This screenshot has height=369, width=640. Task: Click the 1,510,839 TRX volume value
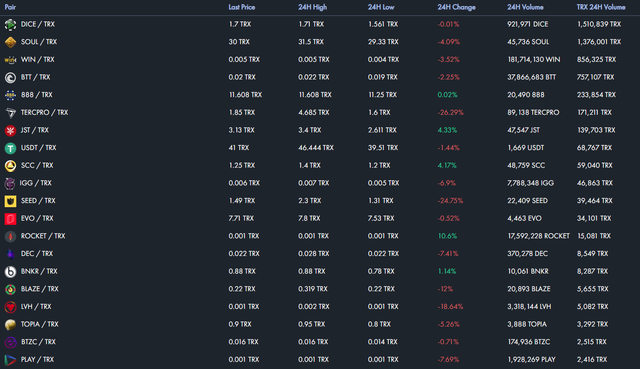click(x=599, y=24)
